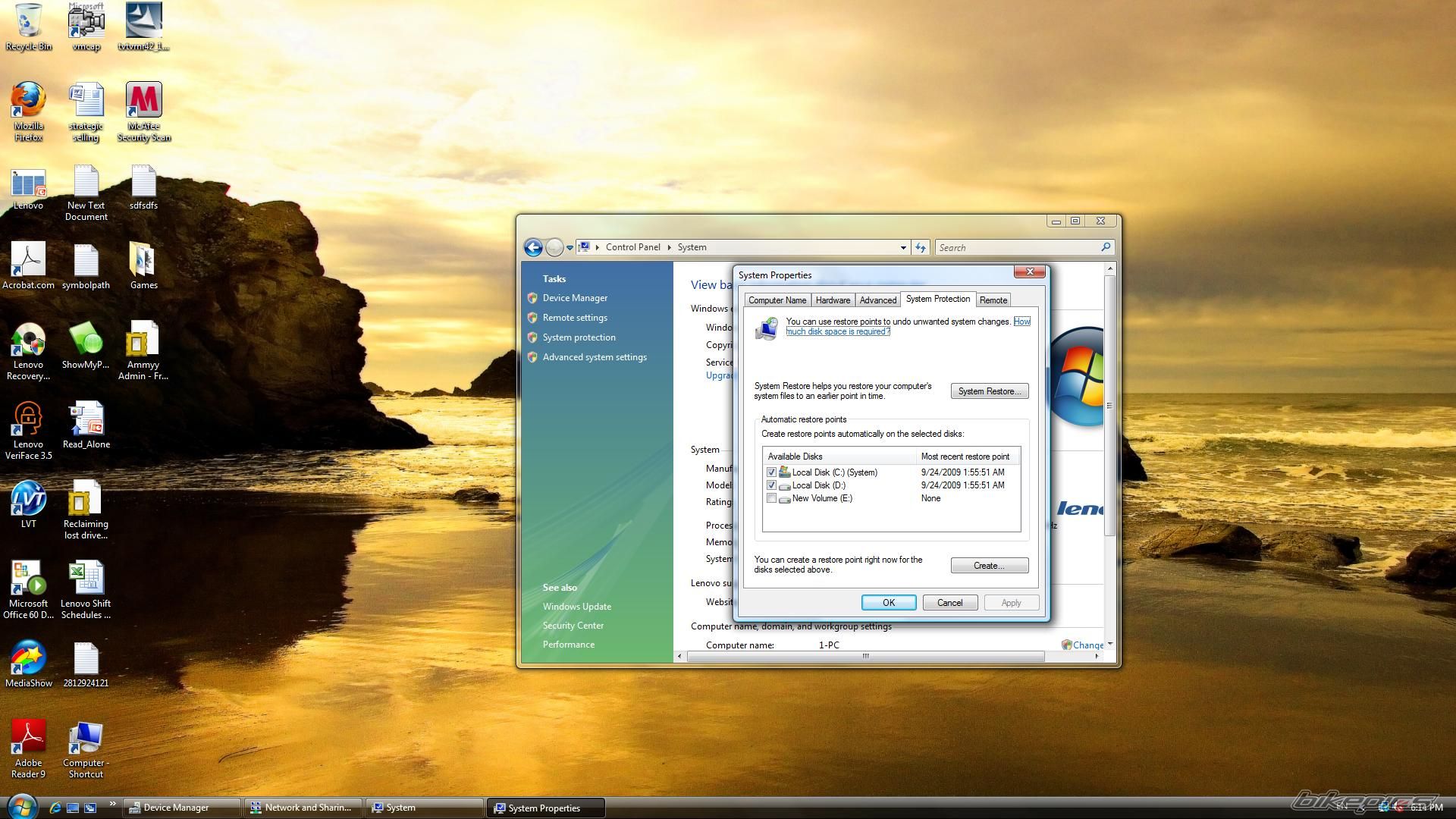1456x819 pixels.
Task: Launch Internet Explorer from Quick Launch
Action: coord(55,808)
